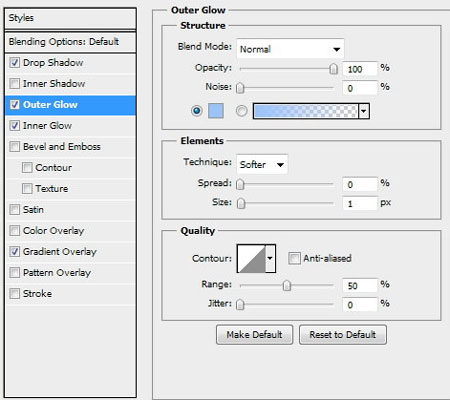Open the Blend Mode dropdown

(290, 49)
